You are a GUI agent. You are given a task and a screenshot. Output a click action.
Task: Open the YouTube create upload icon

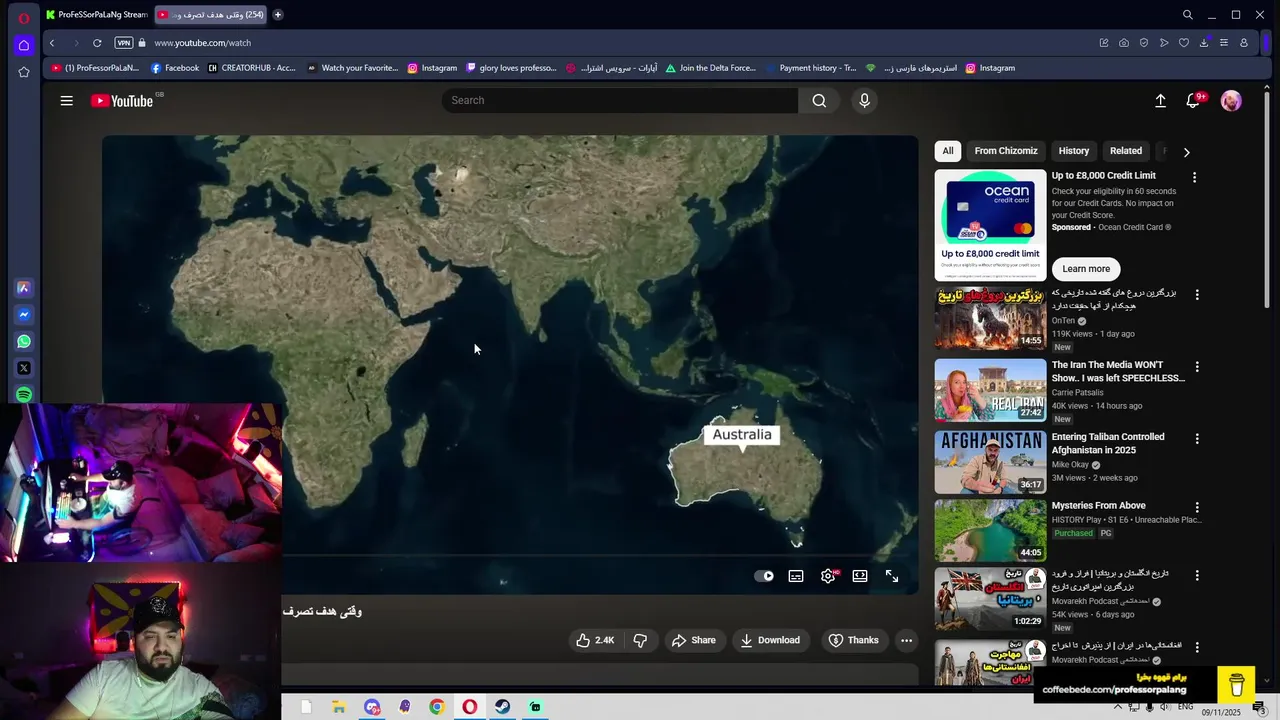point(1160,100)
